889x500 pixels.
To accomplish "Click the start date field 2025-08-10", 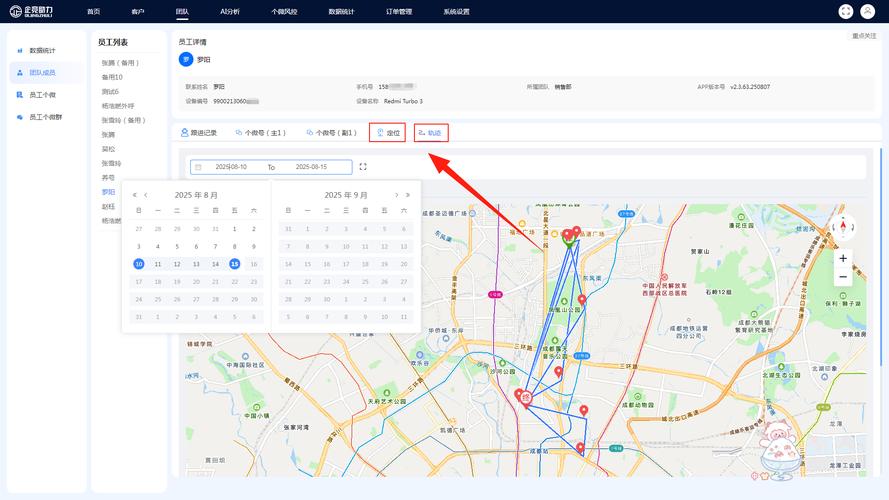I will [x=231, y=167].
